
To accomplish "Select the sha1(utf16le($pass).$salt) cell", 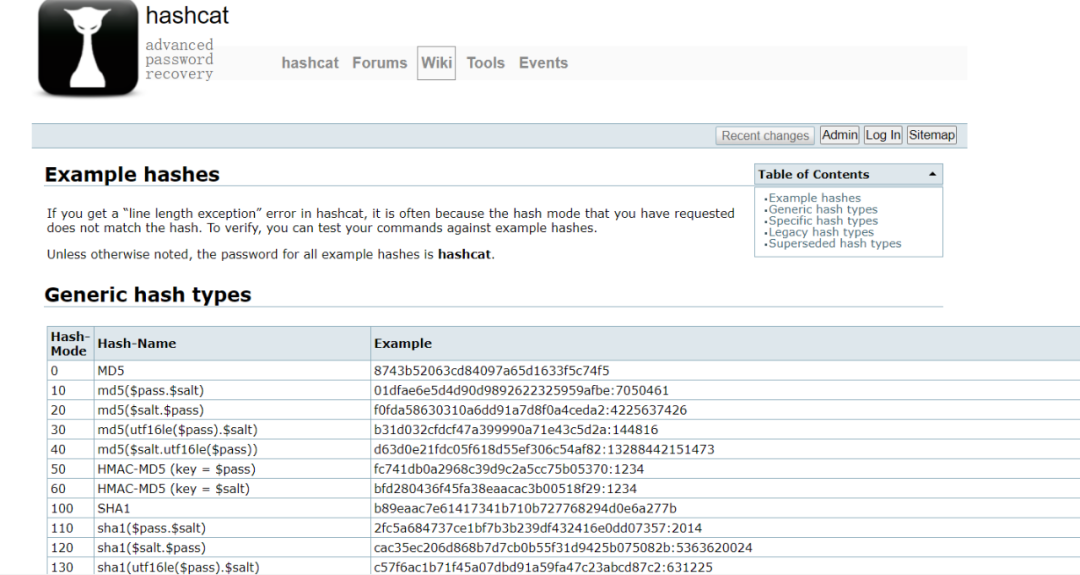I will [x=232, y=567].
